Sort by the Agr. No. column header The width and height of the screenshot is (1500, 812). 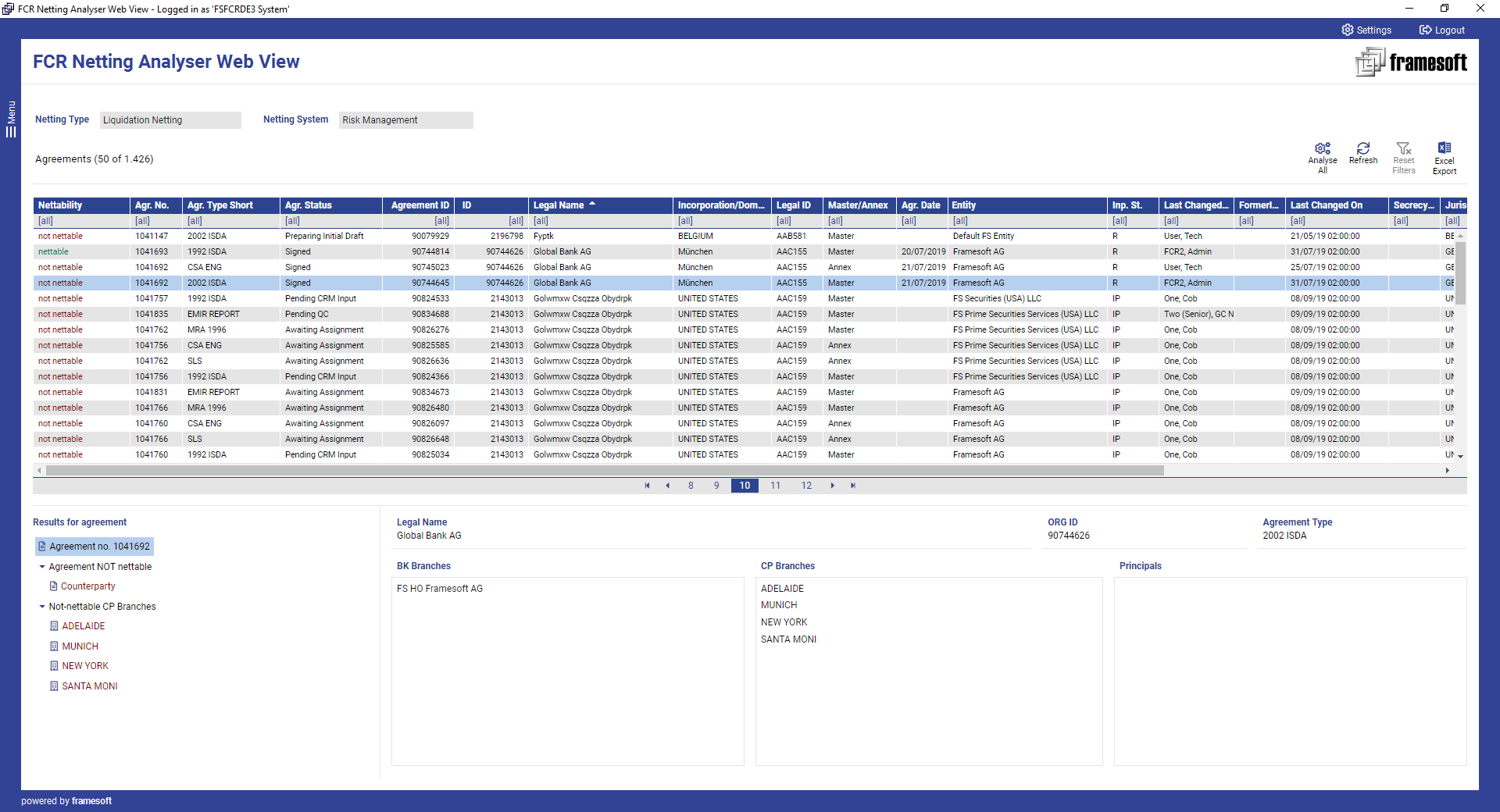(155, 205)
